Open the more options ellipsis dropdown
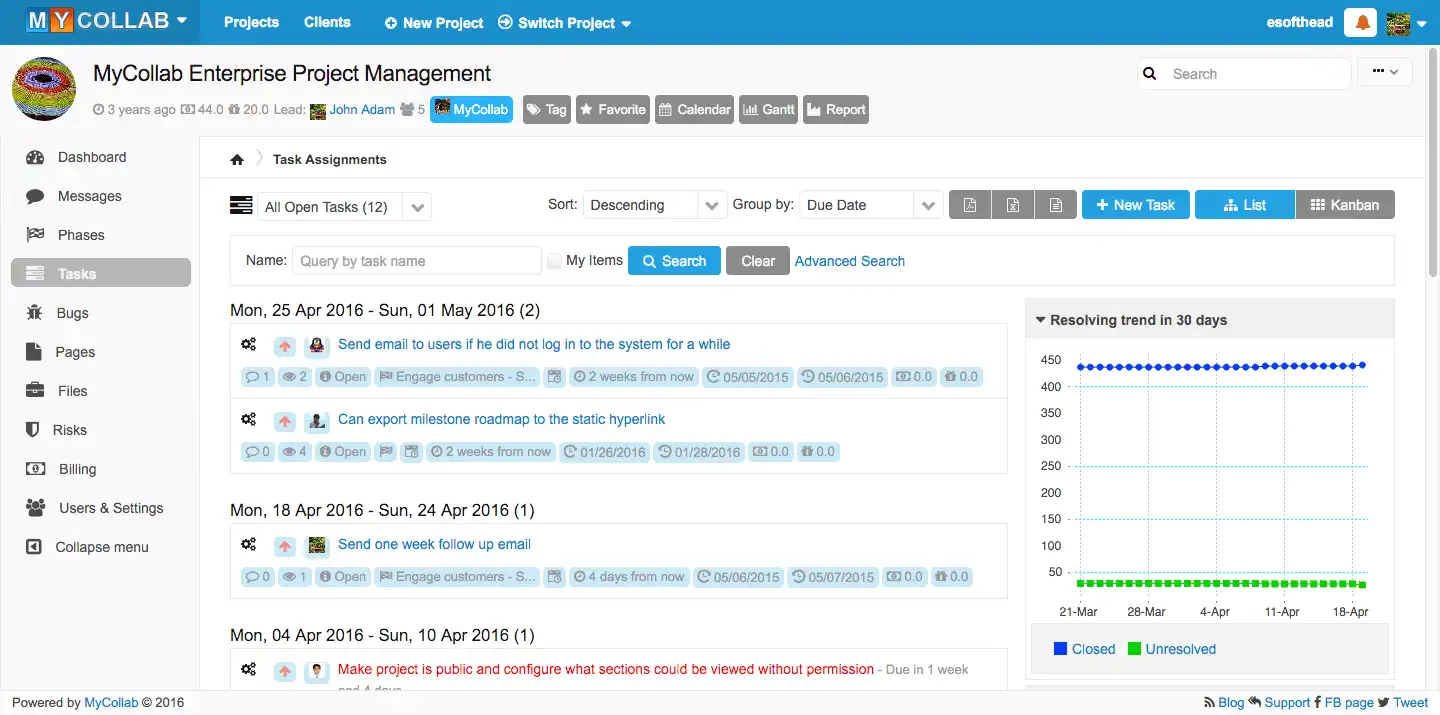The height and width of the screenshot is (715, 1440). [x=1385, y=72]
